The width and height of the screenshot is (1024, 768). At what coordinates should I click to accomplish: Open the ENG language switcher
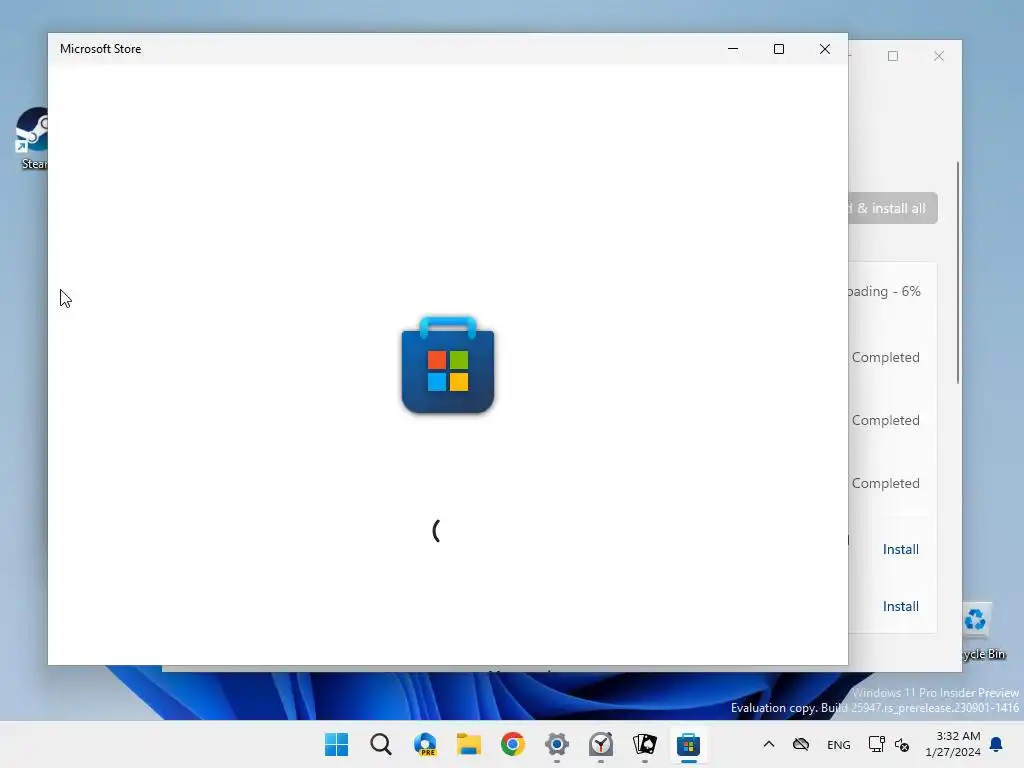839,744
